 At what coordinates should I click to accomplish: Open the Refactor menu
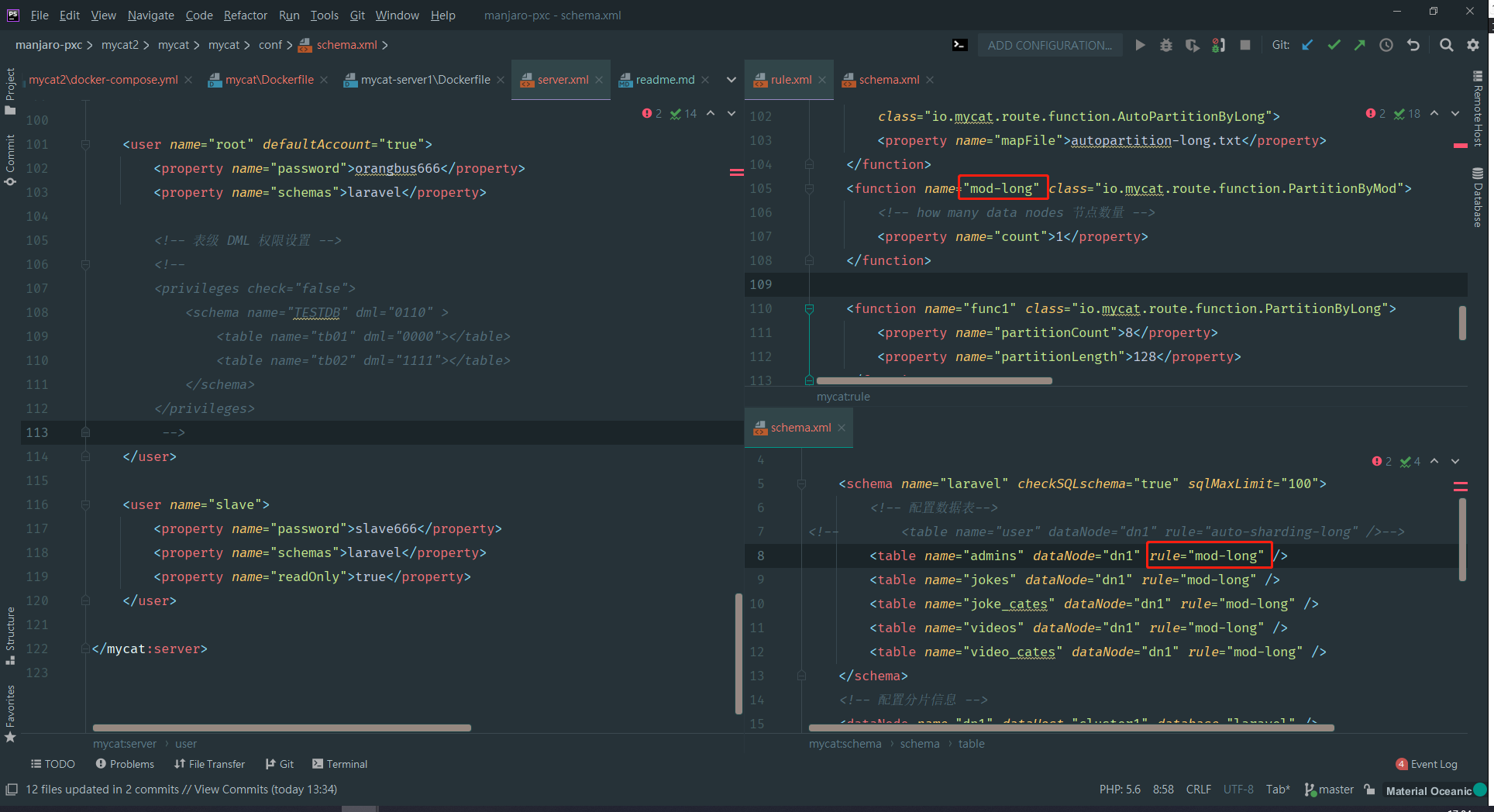[245, 15]
